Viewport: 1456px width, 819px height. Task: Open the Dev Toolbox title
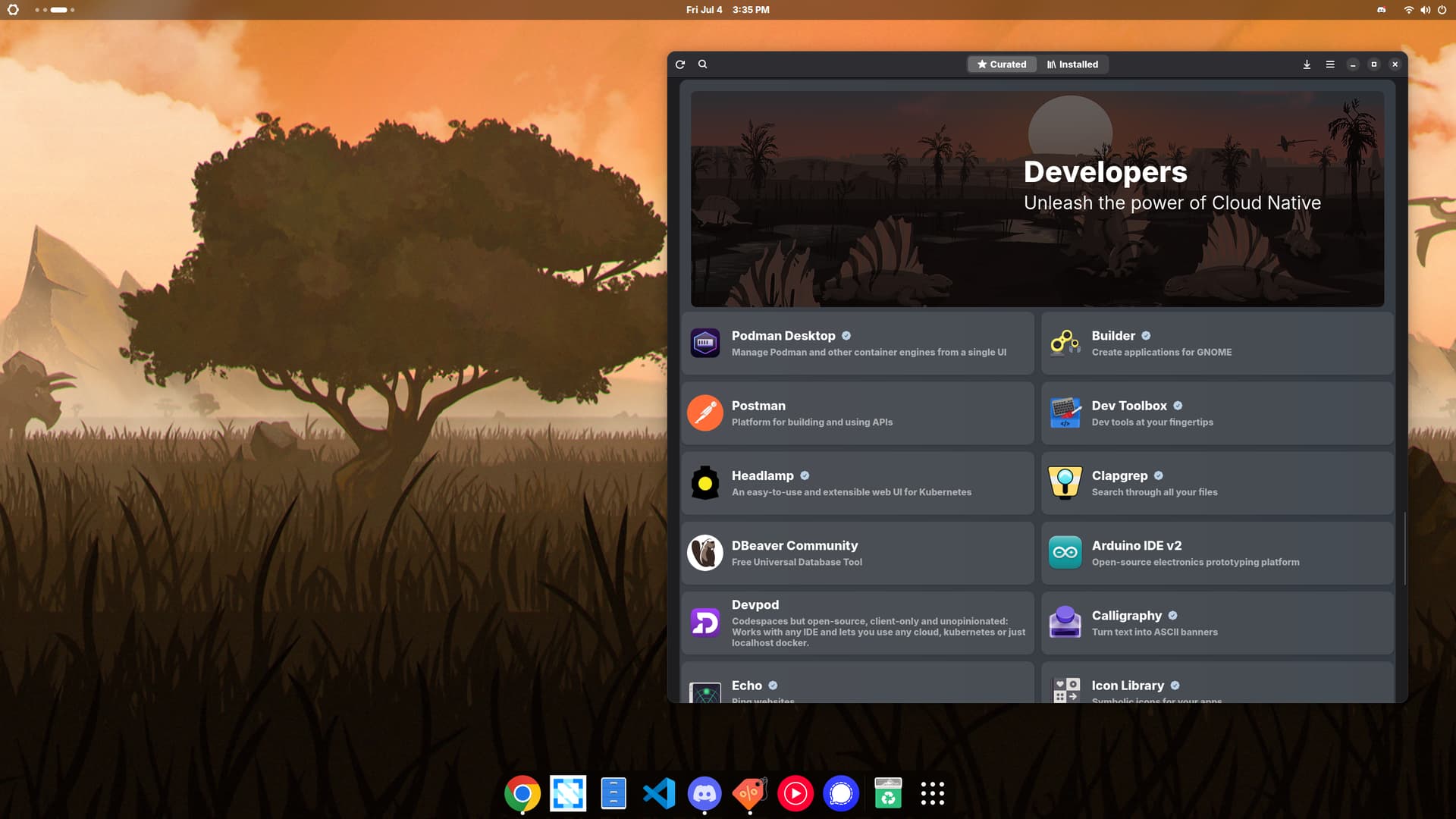pyautogui.click(x=1129, y=406)
